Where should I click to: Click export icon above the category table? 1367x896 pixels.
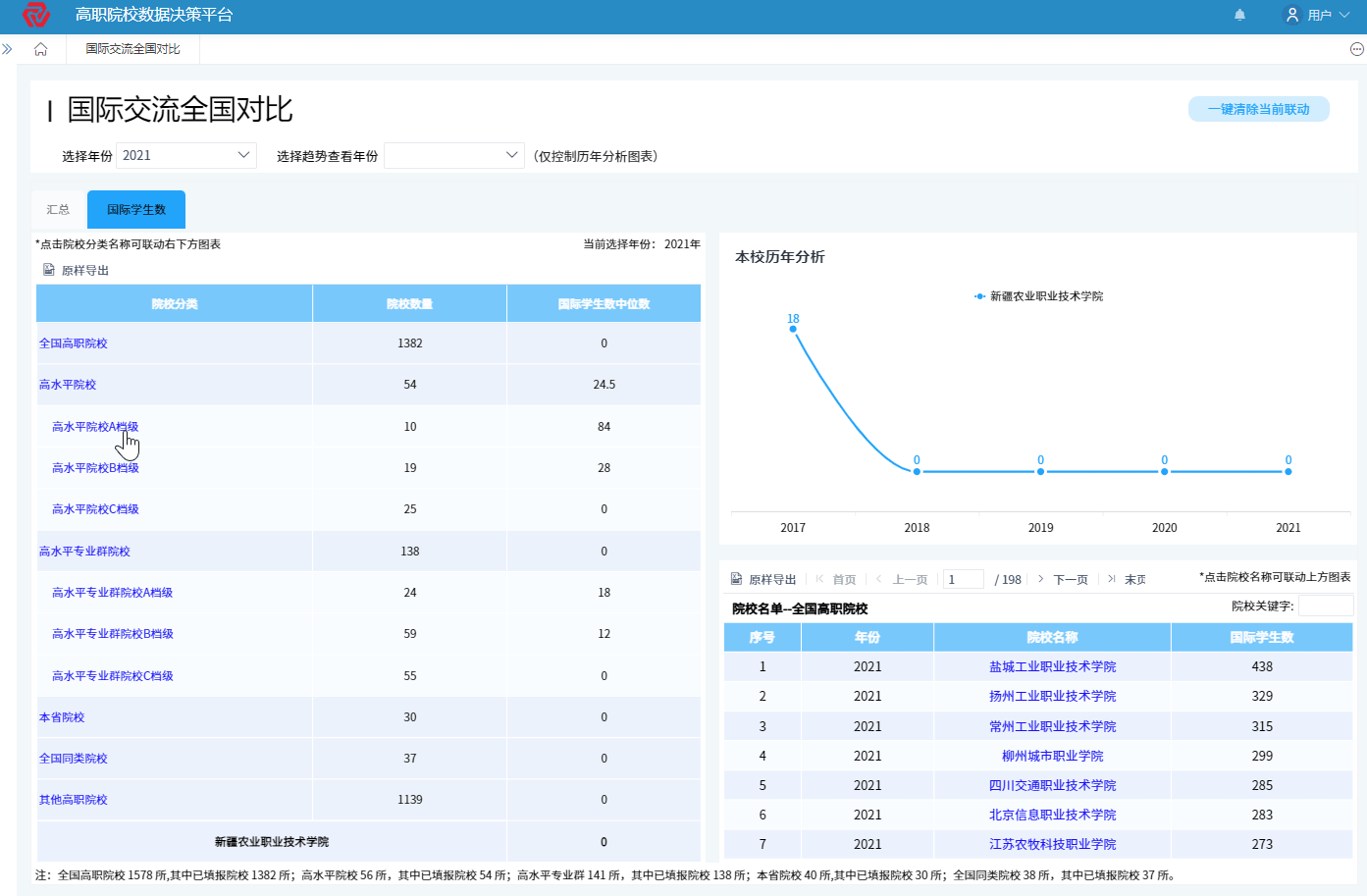49,270
